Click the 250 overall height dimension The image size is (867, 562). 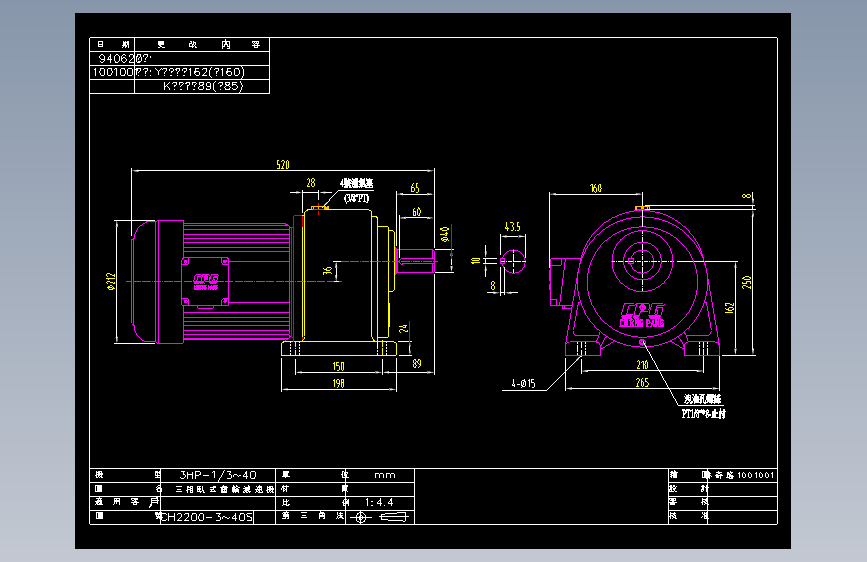tap(746, 282)
